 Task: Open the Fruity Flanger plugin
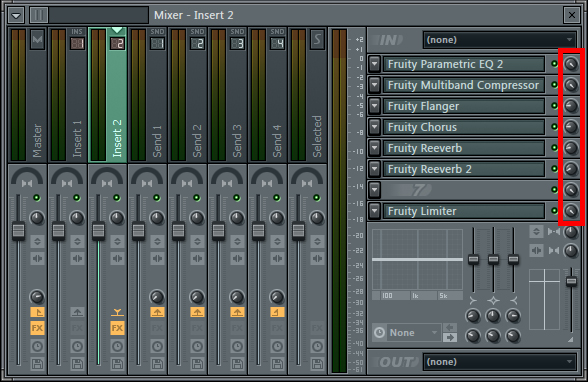coord(464,106)
